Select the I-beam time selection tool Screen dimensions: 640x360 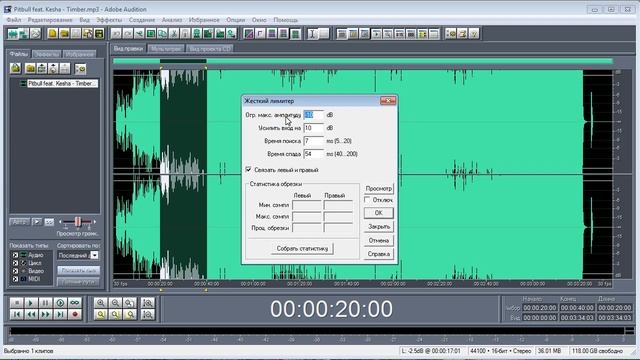pyautogui.click(x=312, y=33)
